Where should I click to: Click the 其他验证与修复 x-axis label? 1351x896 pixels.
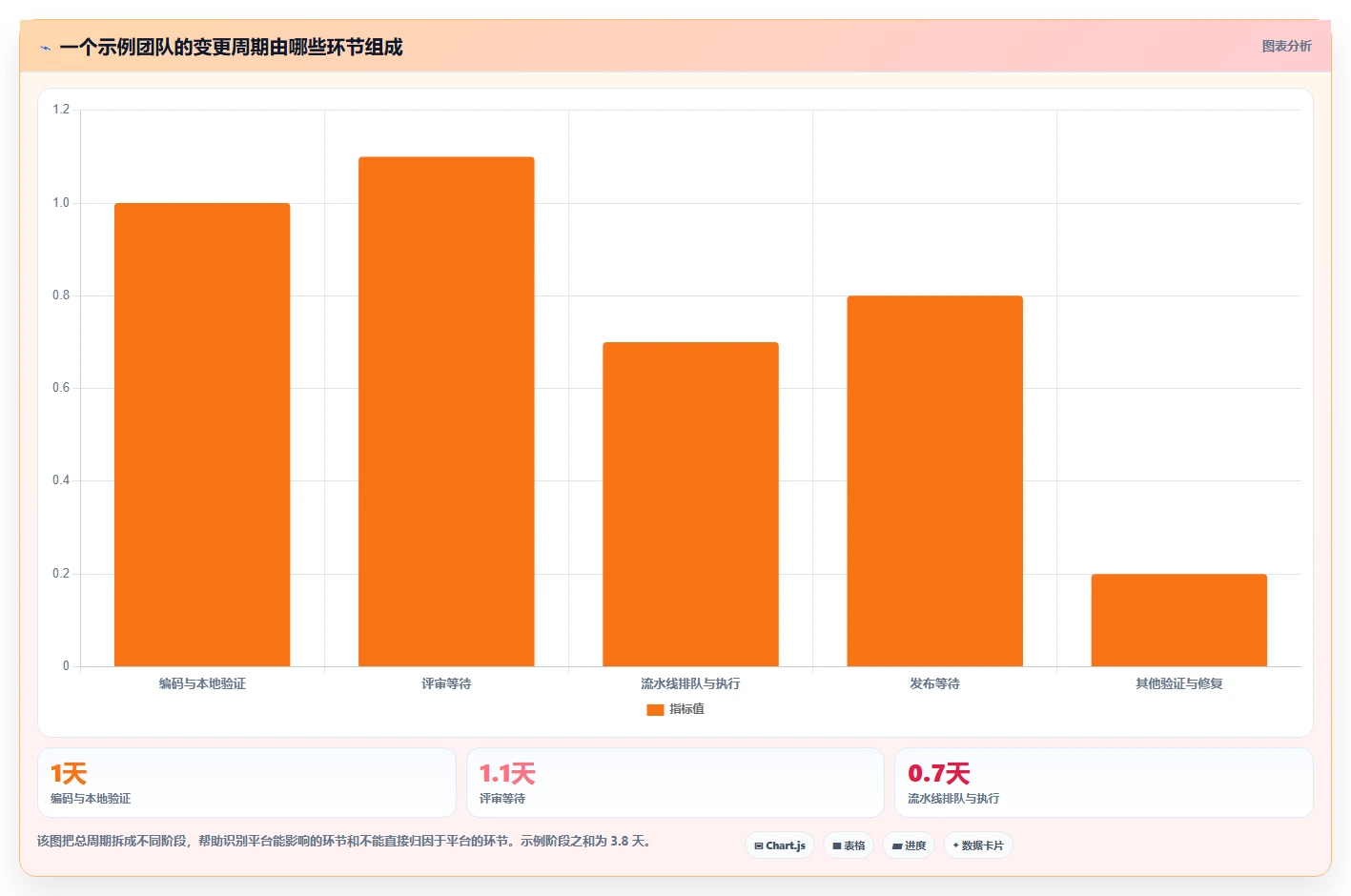pos(1178,683)
